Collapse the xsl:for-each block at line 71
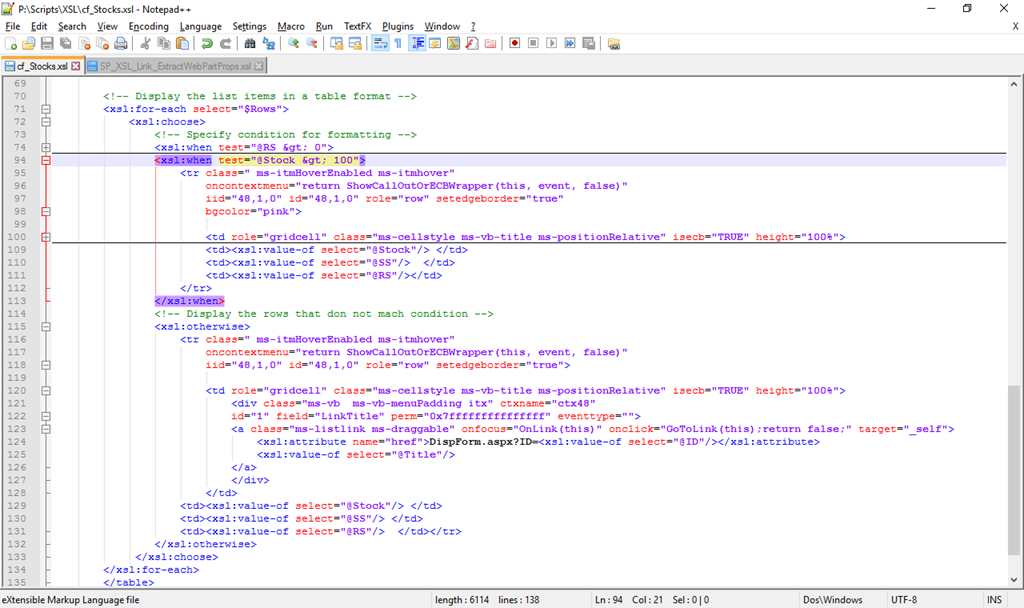Screen dimensions: 1024x608 (45, 109)
